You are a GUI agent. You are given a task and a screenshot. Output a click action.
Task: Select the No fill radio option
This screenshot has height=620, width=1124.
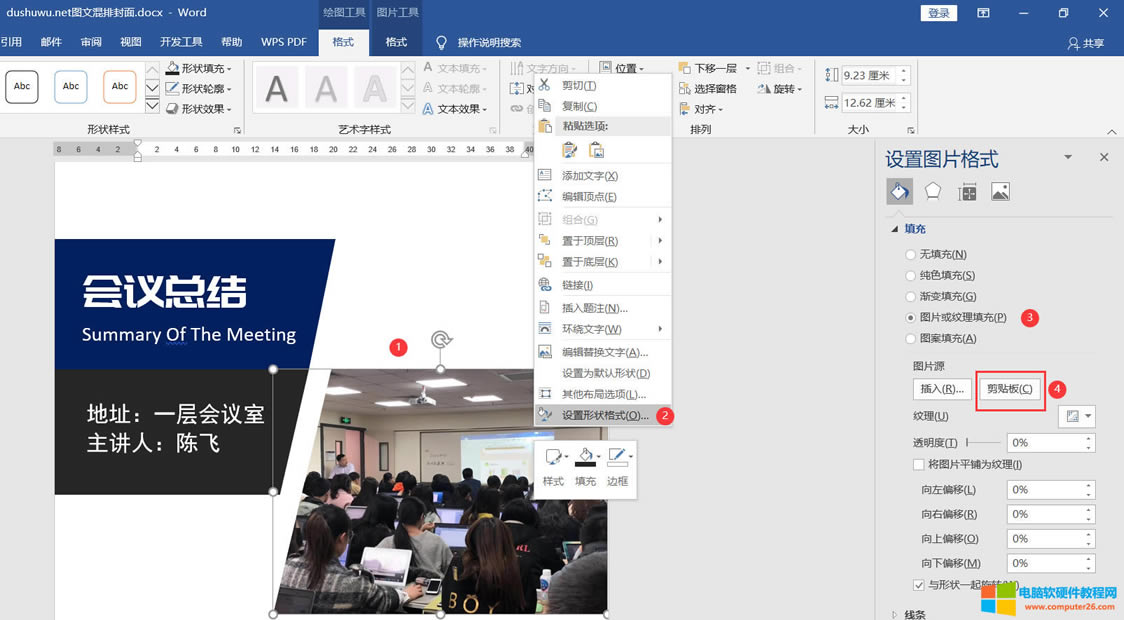point(910,254)
